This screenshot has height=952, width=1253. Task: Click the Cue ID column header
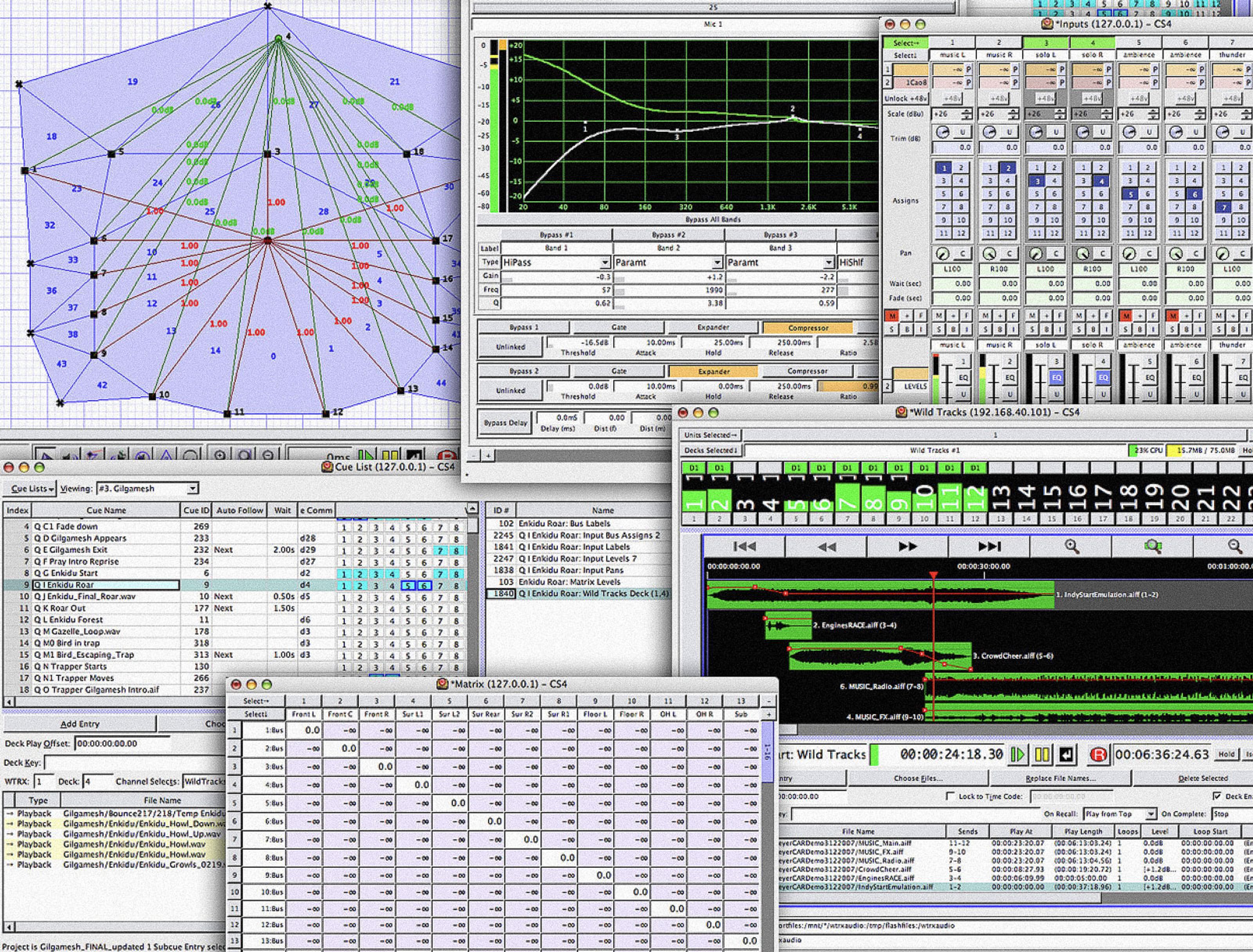click(196, 510)
